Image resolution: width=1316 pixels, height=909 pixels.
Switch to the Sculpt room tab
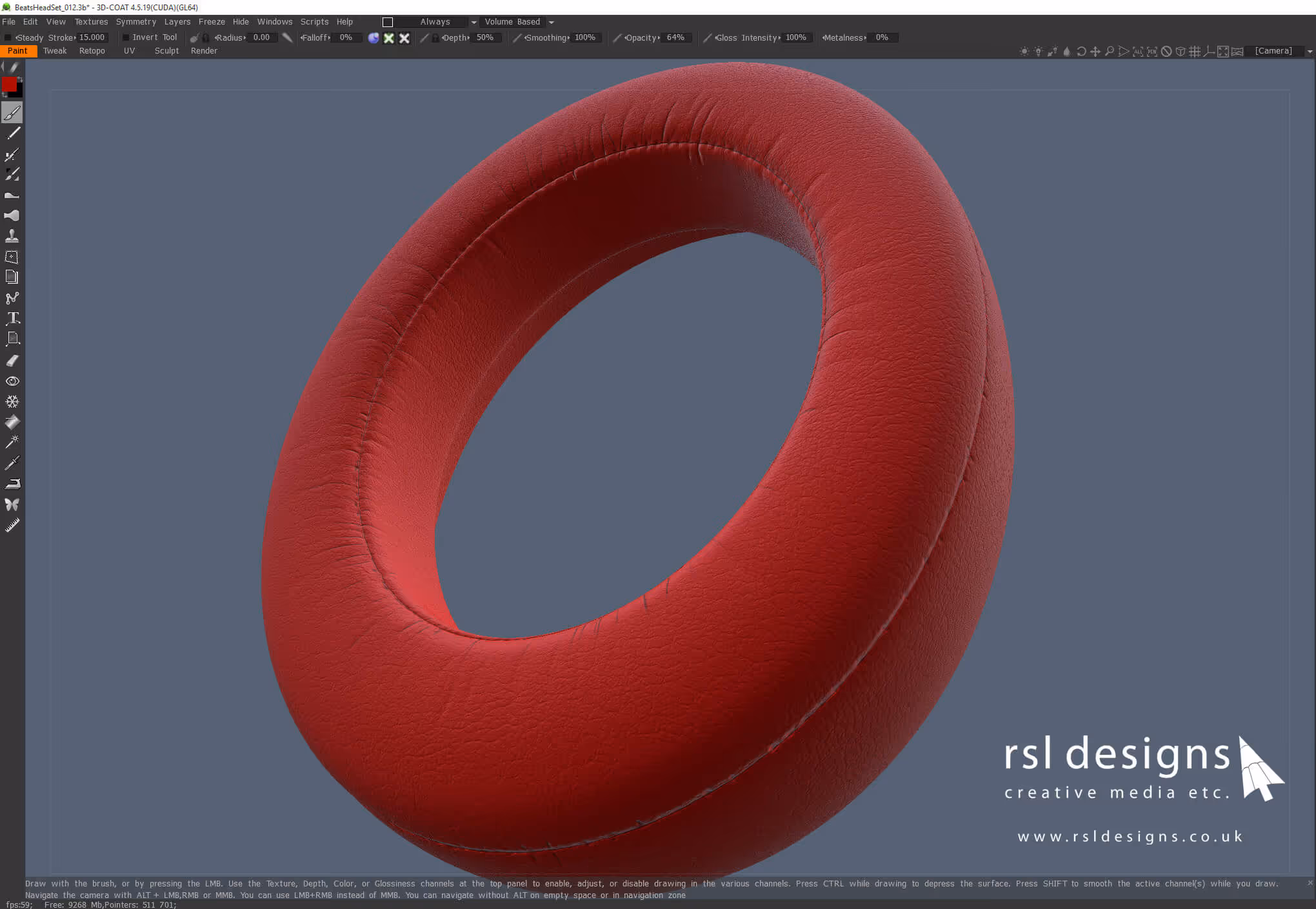tap(166, 51)
